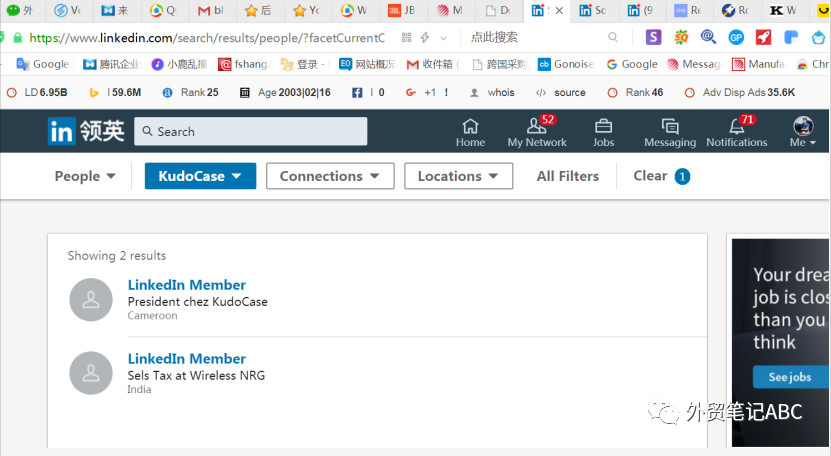Open Notifications bell with 71 badge
The image size is (831, 456).
737,133
